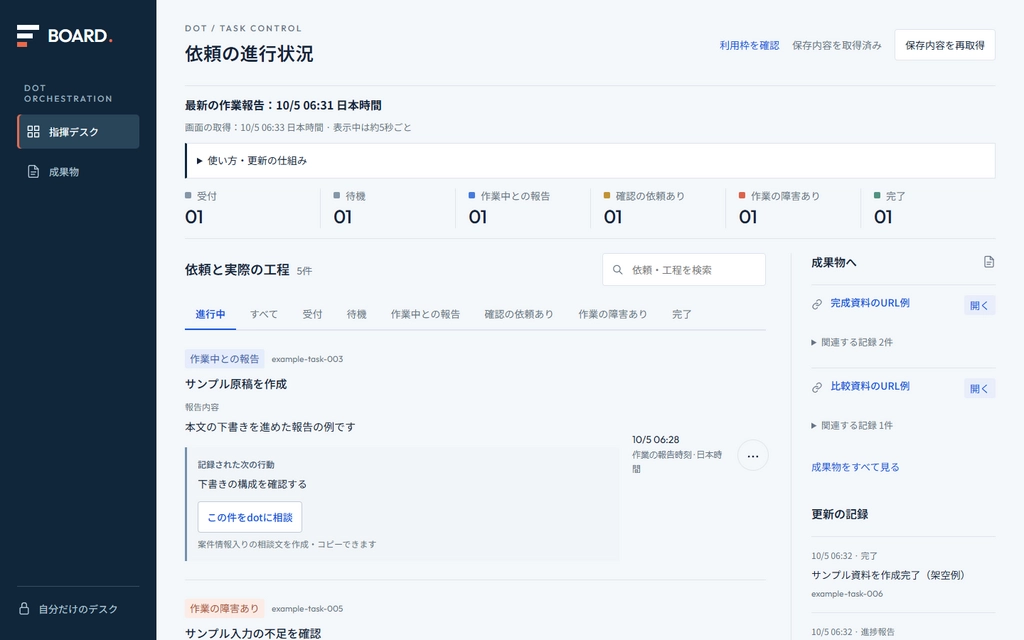Click the 10/5 06:28 report timestamp
Image resolution: width=1024 pixels, height=640 pixels.
coord(656,440)
